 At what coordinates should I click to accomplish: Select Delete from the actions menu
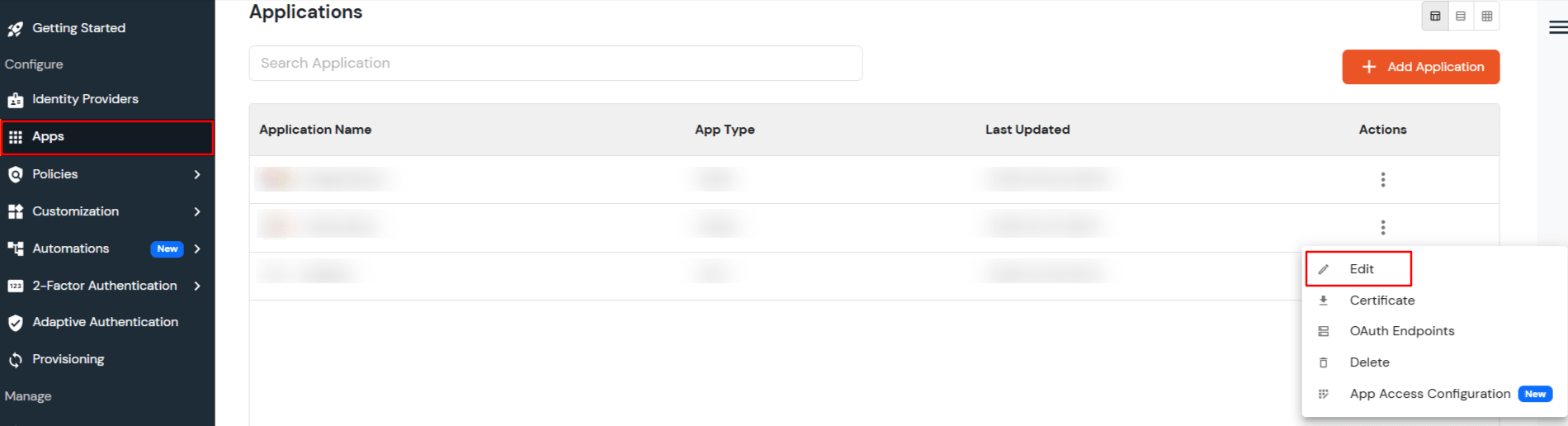pyautogui.click(x=1369, y=362)
